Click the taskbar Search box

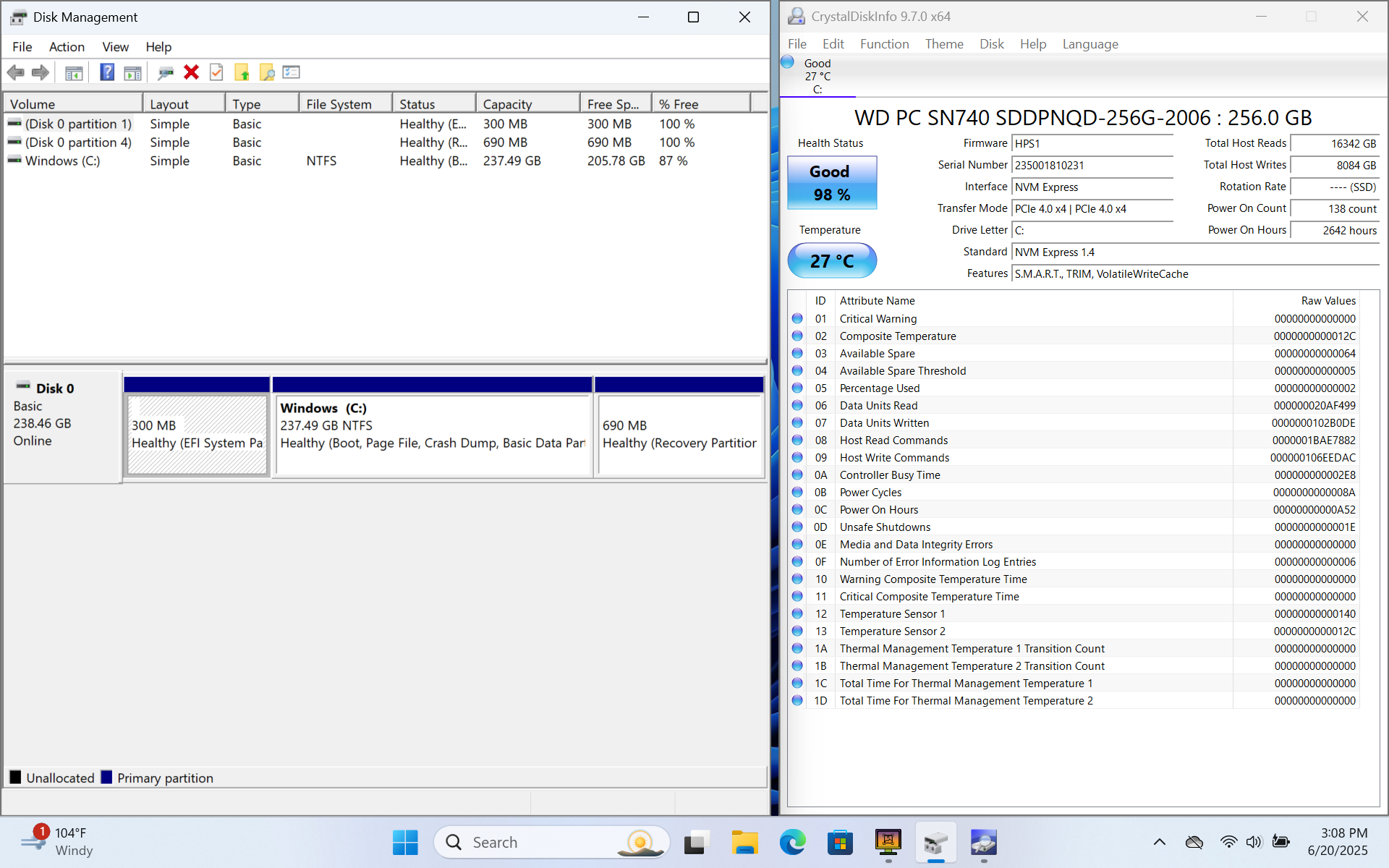[x=551, y=842]
